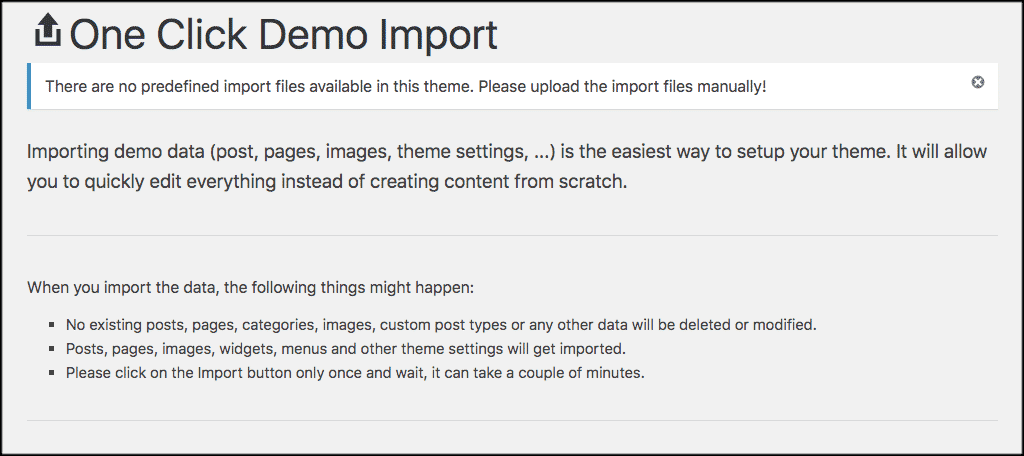Click the notice text about uploading files manually
The width and height of the screenshot is (1024, 456).
pyautogui.click(x=406, y=86)
